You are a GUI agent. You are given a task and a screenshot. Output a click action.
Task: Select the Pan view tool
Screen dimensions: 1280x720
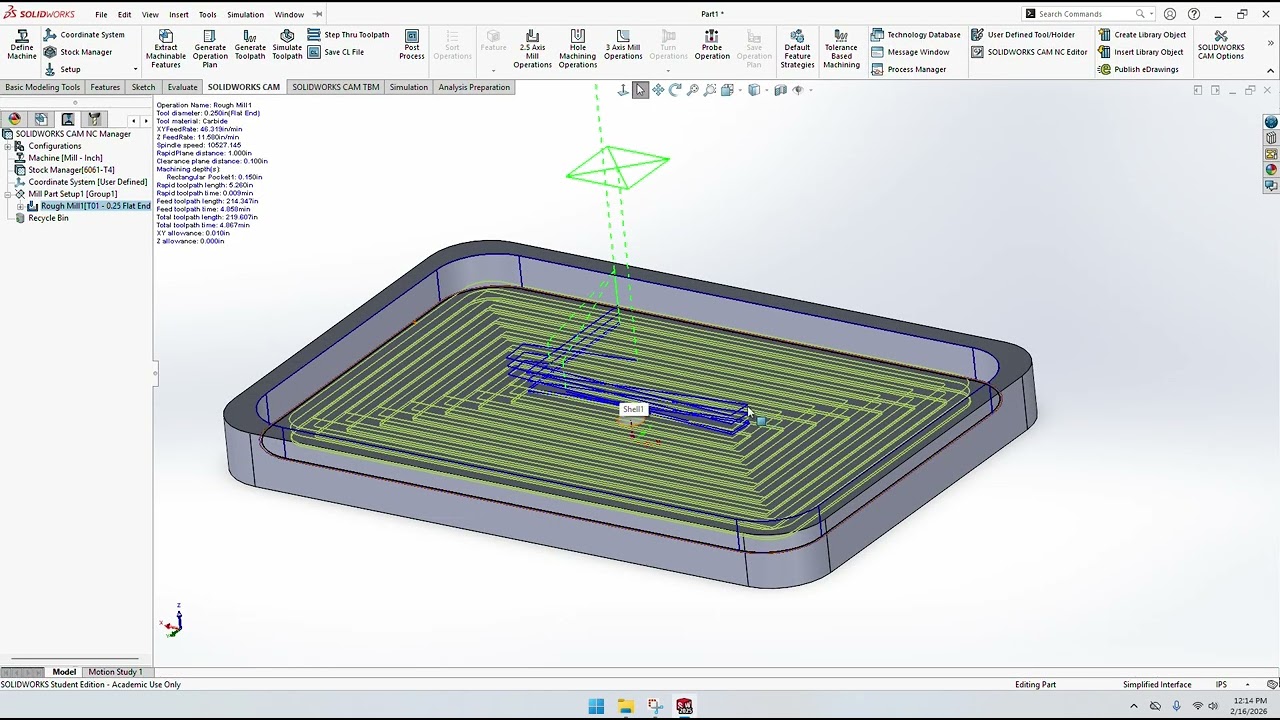[x=658, y=90]
